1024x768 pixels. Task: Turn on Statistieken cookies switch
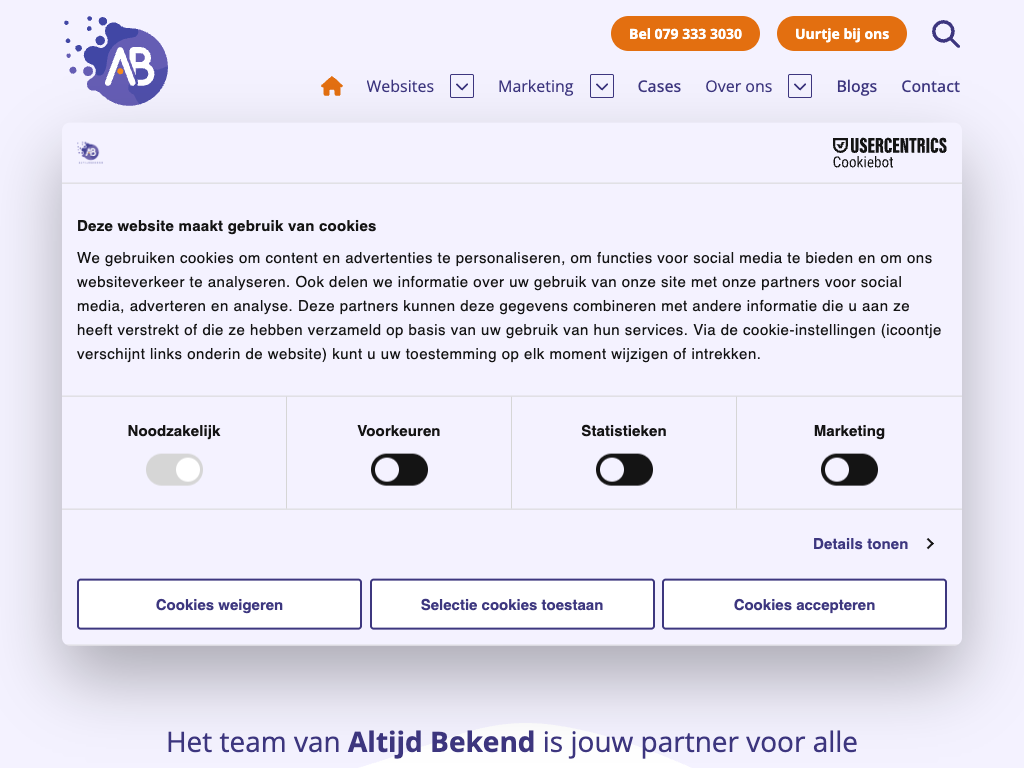click(x=624, y=470)
